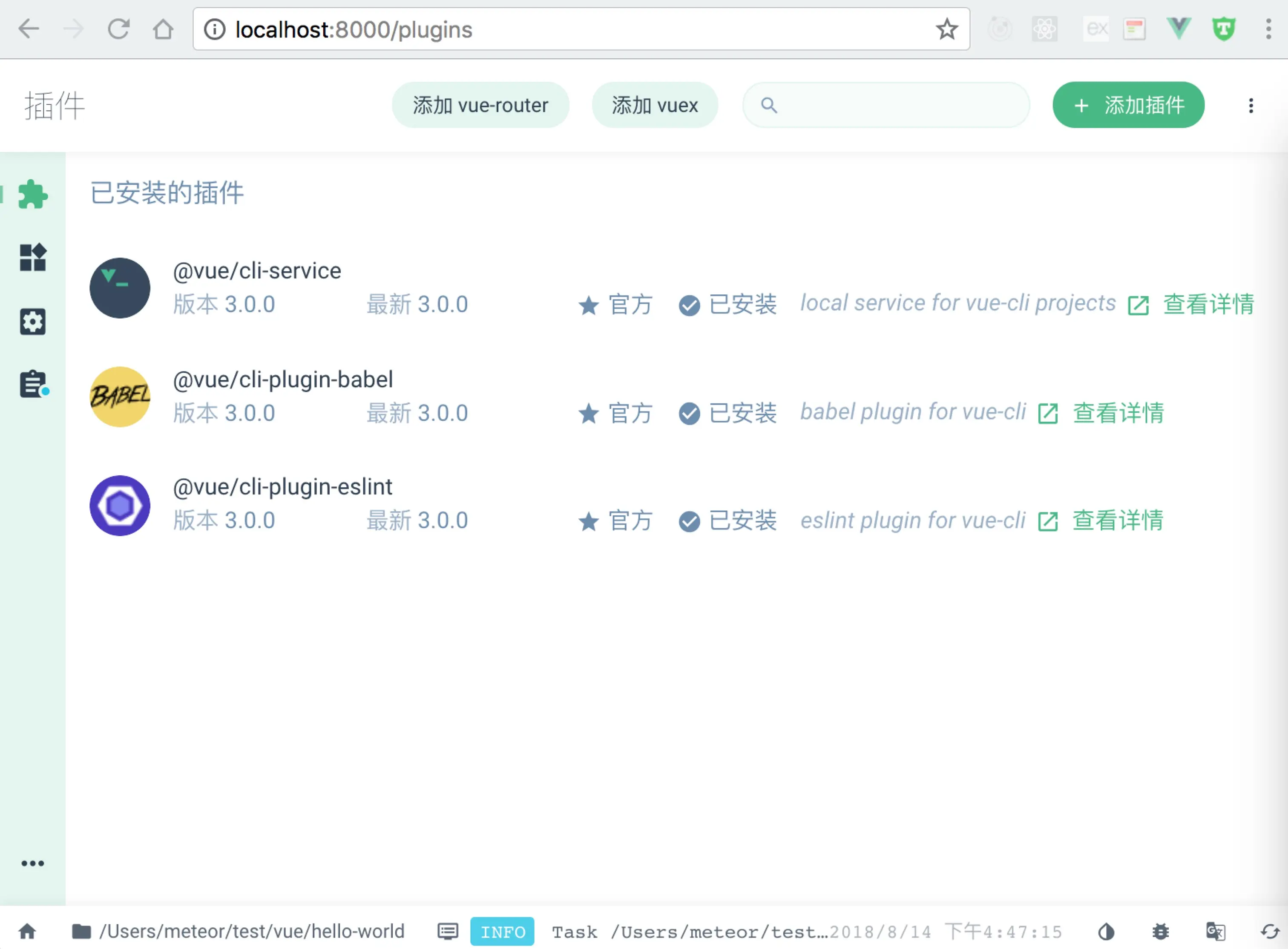
Task: Click Add vue-router button
Action: tap(480, 105)
